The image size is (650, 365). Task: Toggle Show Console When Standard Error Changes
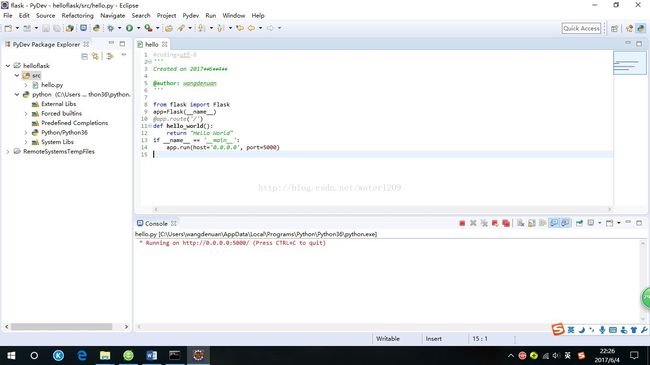tap(565, 223)
